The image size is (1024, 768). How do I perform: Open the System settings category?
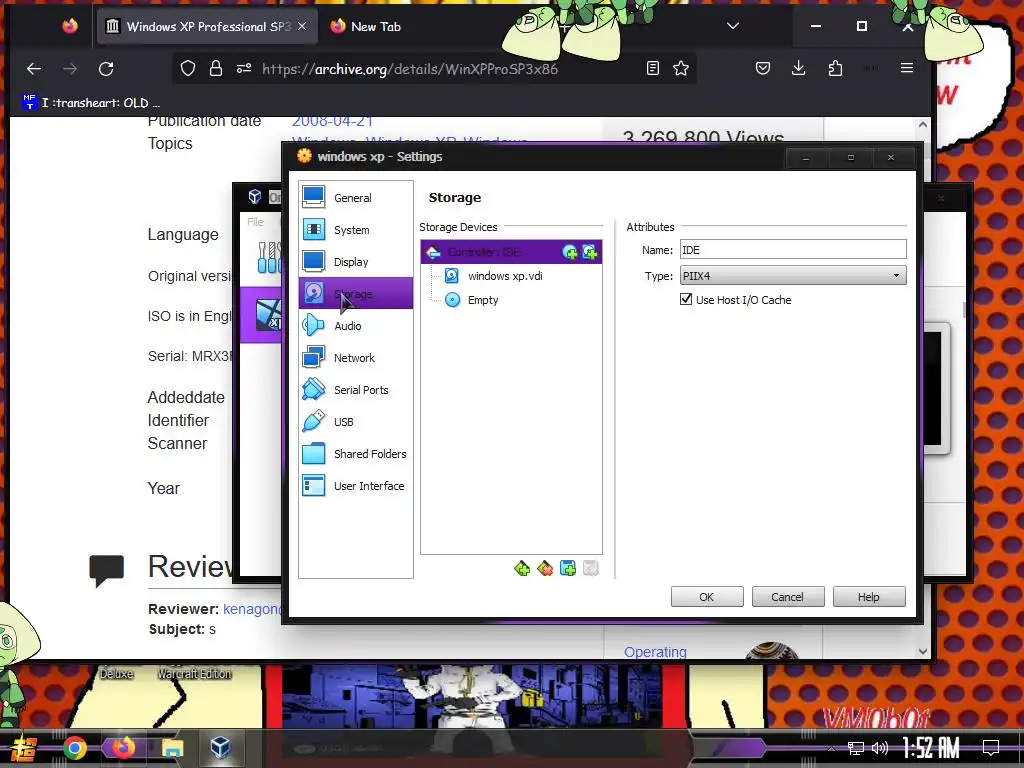click(x=355, y=229)
